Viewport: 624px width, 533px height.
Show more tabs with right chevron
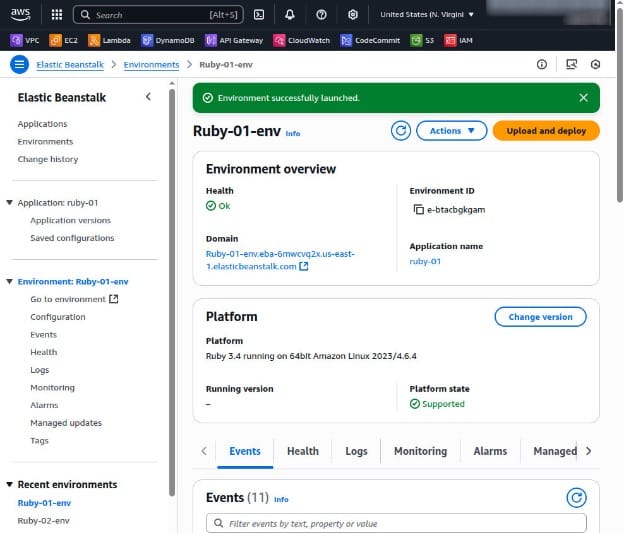click(589, 451)
